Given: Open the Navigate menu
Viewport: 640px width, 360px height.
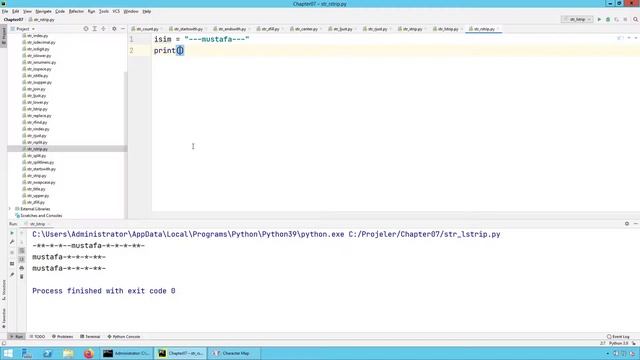Looking at the screenshot, I should [43, 11].
